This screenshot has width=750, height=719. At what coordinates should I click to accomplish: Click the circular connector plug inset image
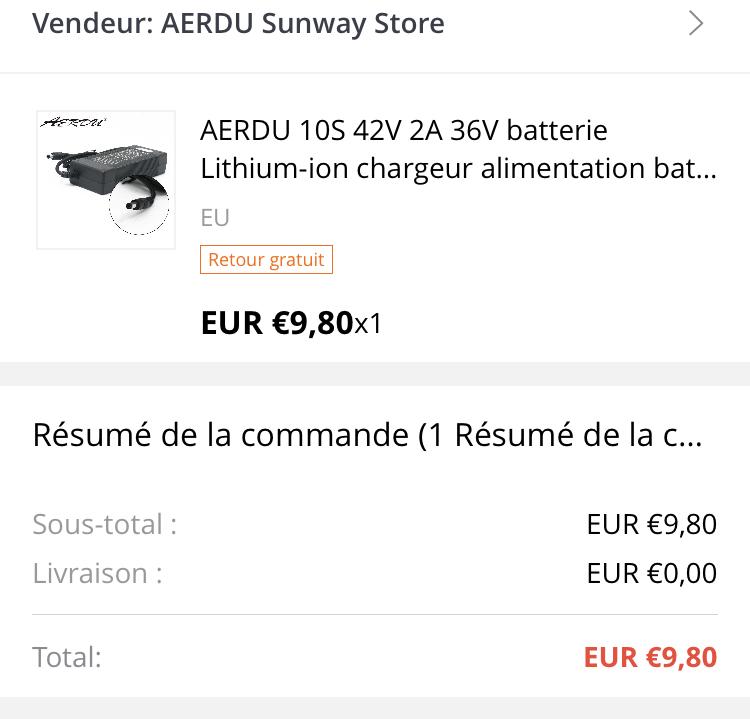coord(139,205)
